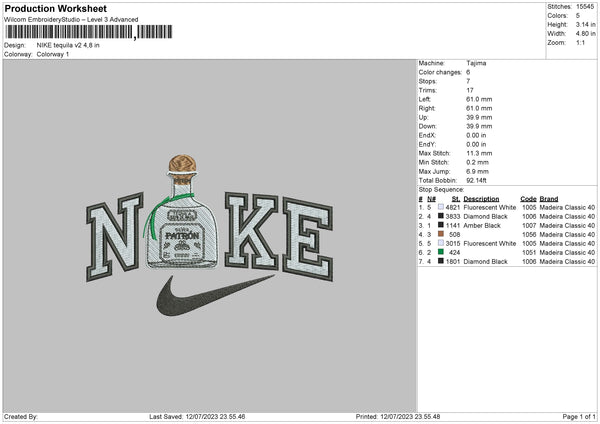Click stitch count "3833" in stop sequence
This screenshot has width=600, height=424.
click(453, 216)
